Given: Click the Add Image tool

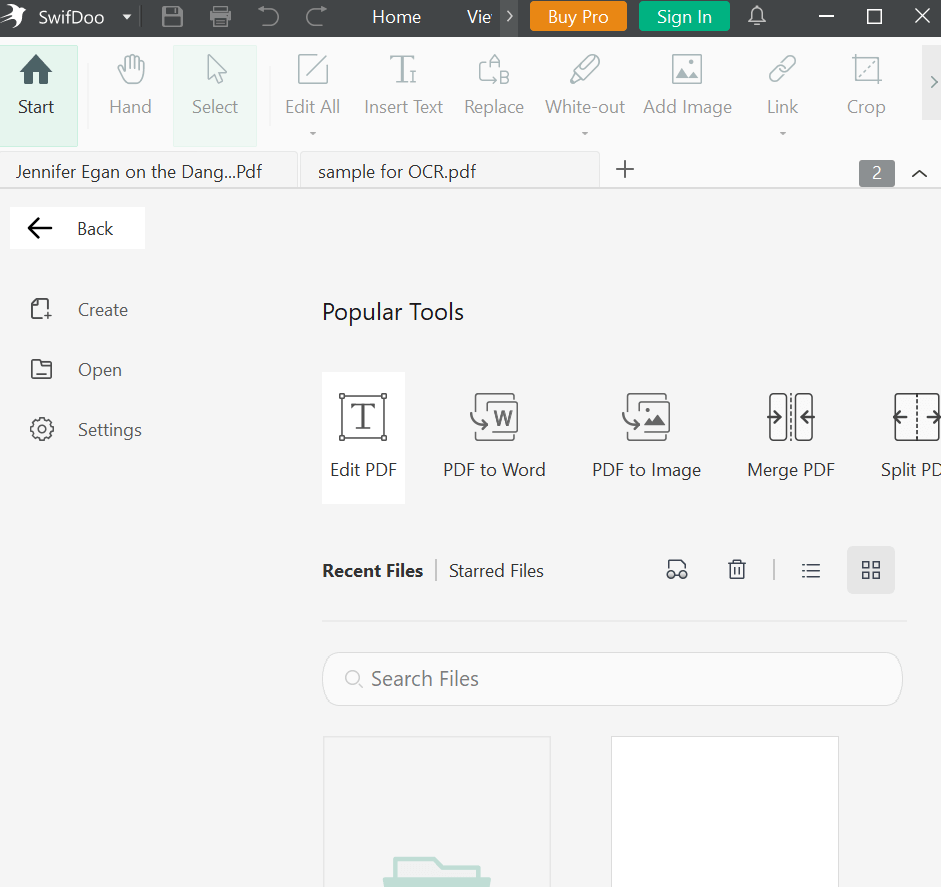Looking at the screenshot, I should [687, 84].
